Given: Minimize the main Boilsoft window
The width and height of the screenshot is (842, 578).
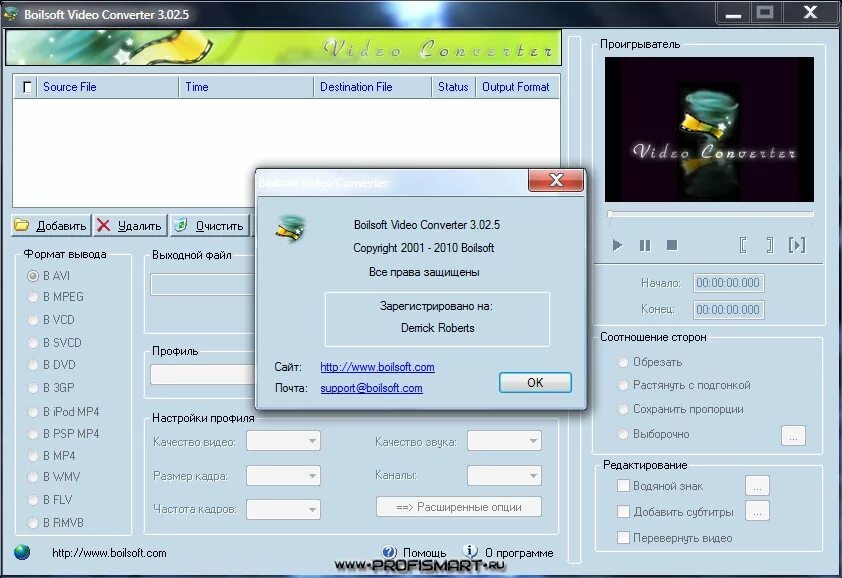Looking at the screenshot, I should tap(733, 13).
